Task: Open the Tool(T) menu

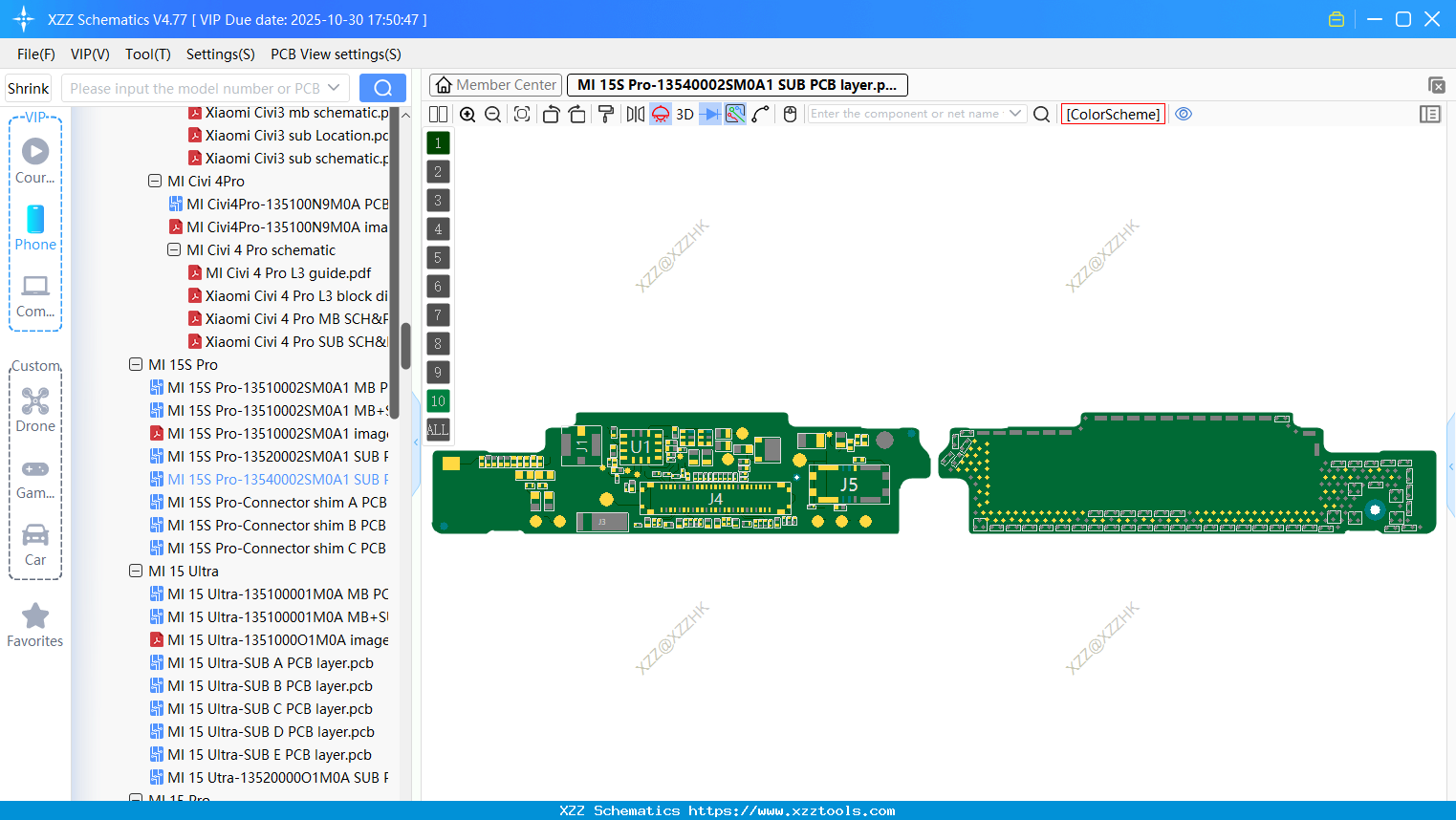Action: [147, 54]
